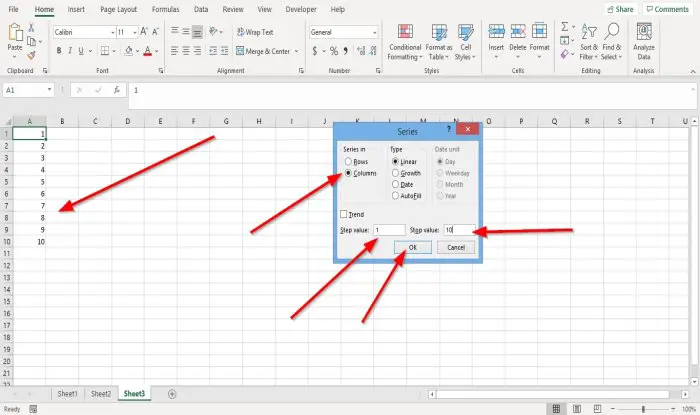Click the zoom slider handle
Viewport: 700px width, 415px height.
pos(643,409)
